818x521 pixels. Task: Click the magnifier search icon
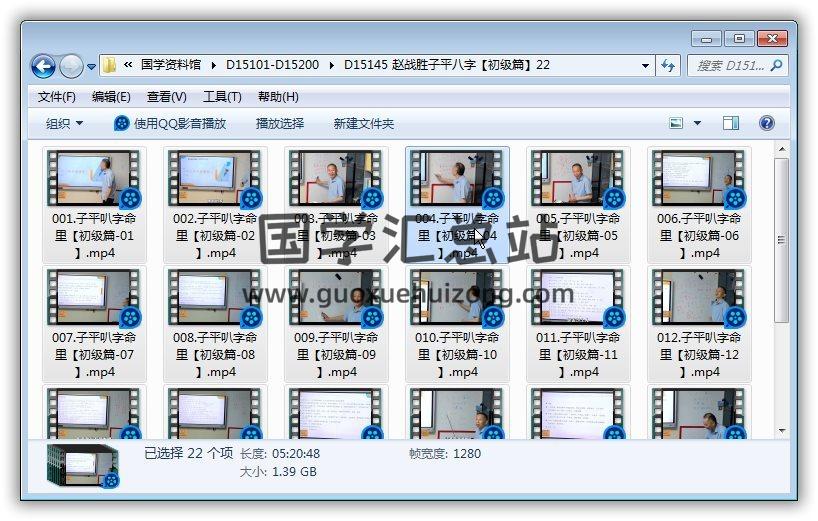tap(776, 65)
